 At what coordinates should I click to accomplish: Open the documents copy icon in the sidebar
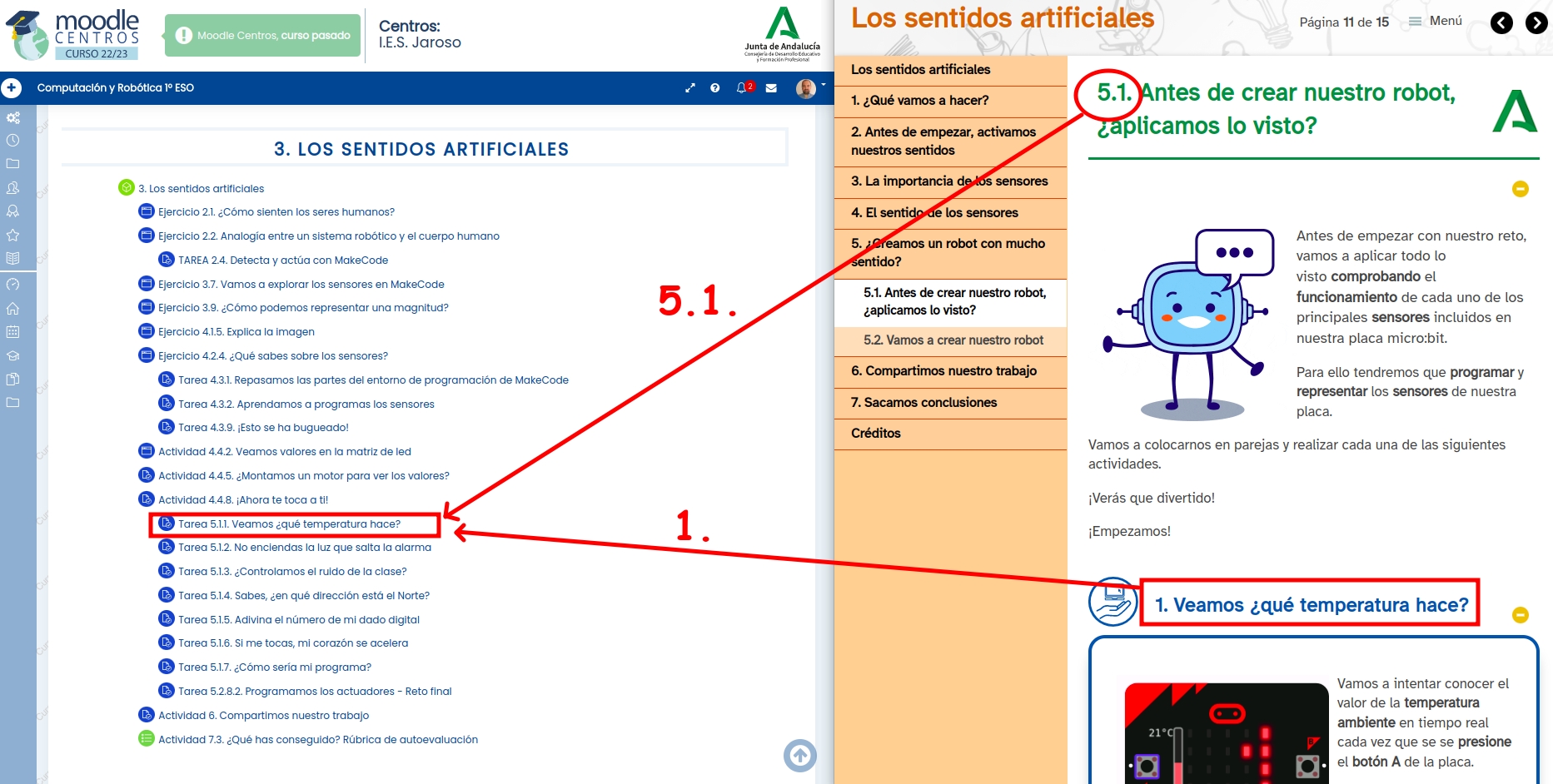pos(12,379)
